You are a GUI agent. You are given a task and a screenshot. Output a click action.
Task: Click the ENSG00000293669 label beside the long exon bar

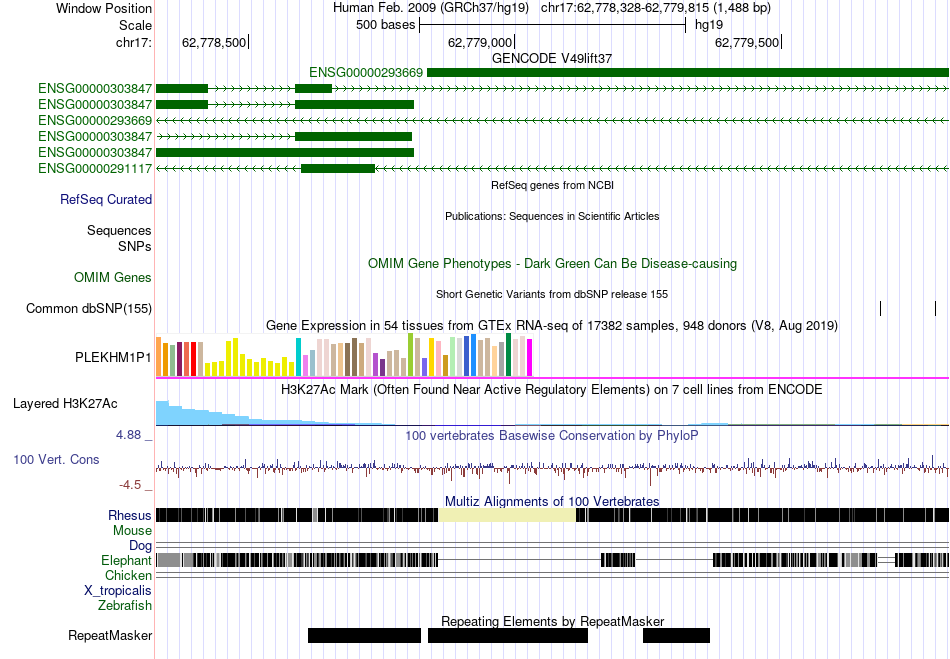pos(366,73)
